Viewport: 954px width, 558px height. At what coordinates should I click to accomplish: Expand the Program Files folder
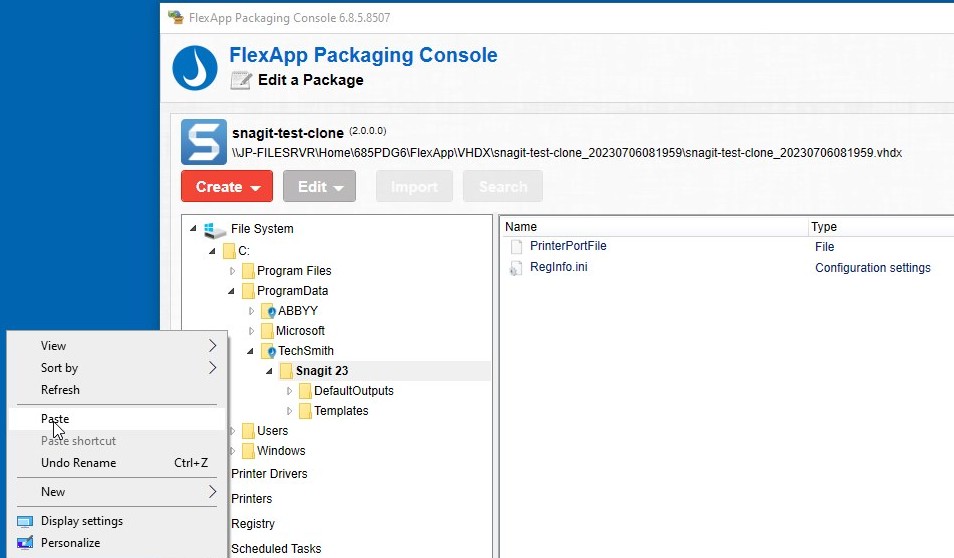point(232,271)
